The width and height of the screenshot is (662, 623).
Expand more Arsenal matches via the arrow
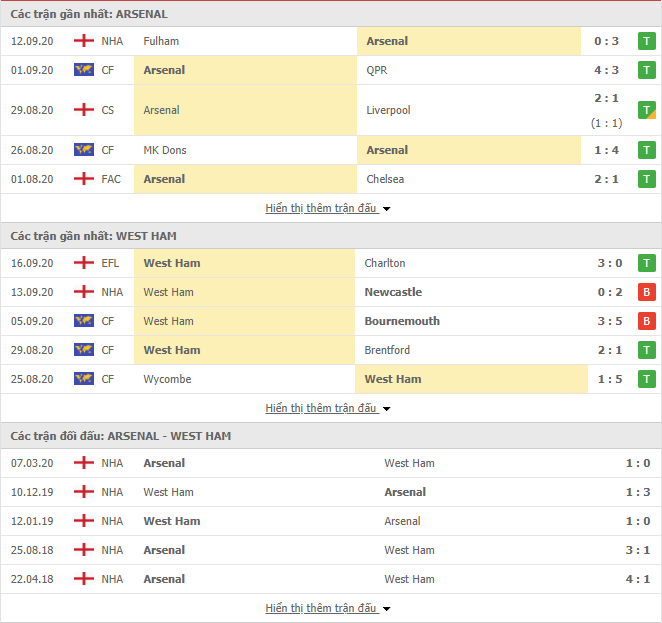(x=386, y=209)
